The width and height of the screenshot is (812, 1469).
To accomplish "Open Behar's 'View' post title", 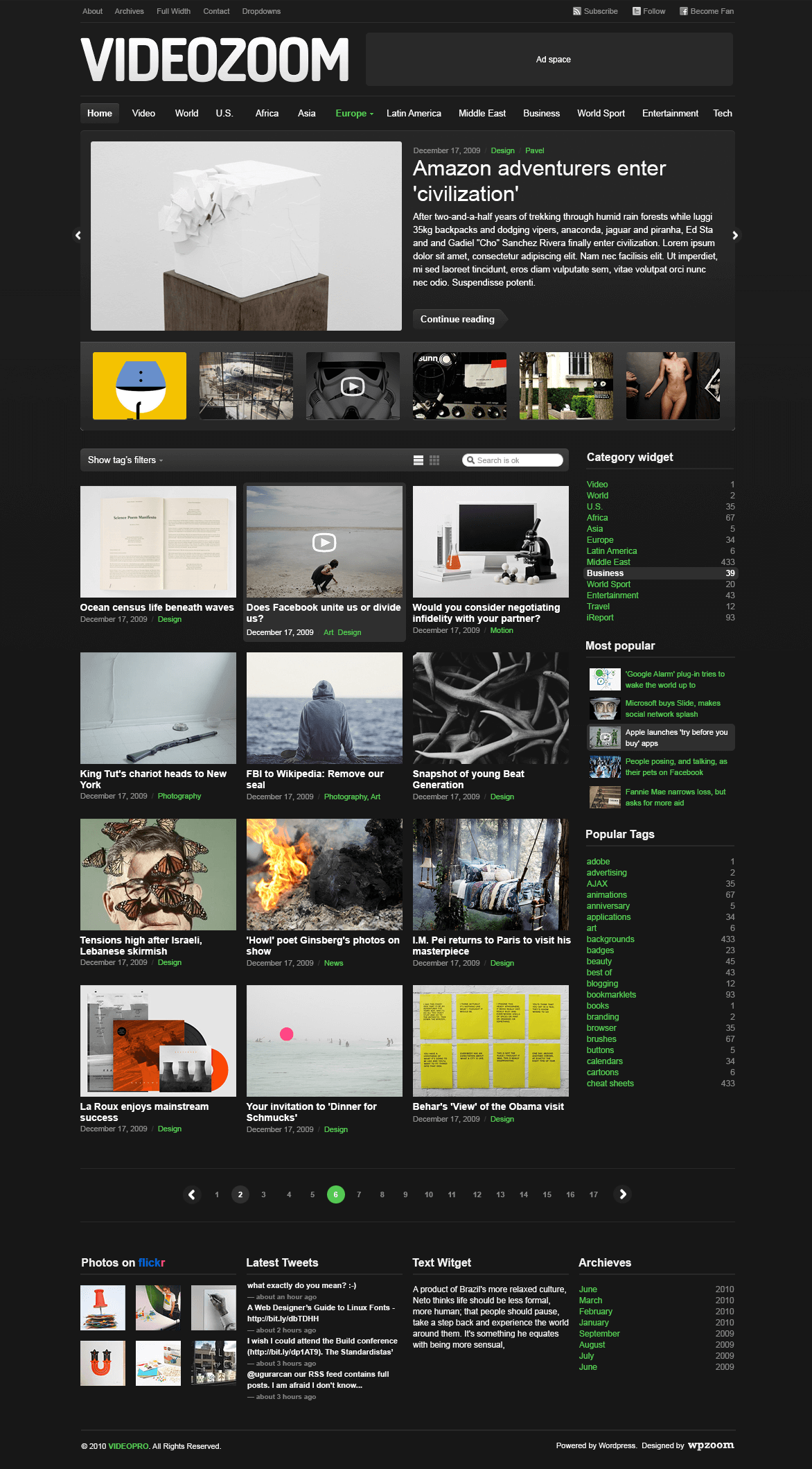I will pyautogui.click(x=488, y=1106).
